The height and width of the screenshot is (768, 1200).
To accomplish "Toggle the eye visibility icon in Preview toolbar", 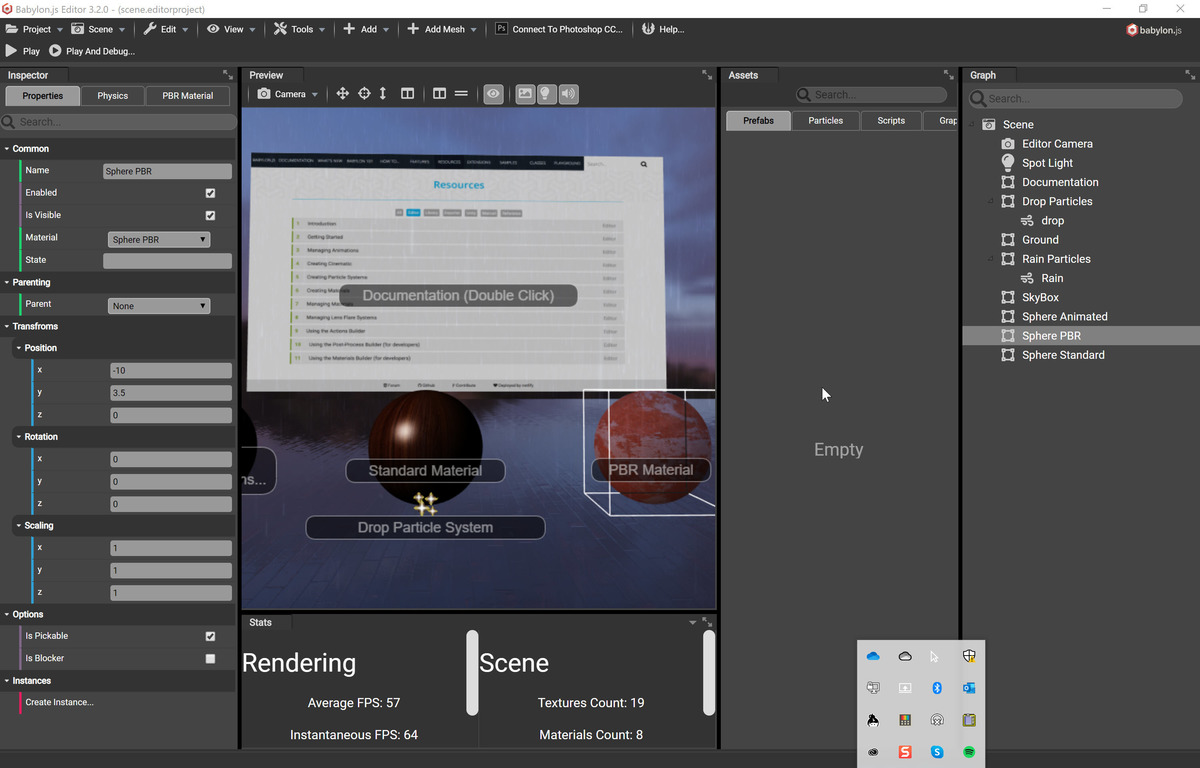I will point(493,94).
